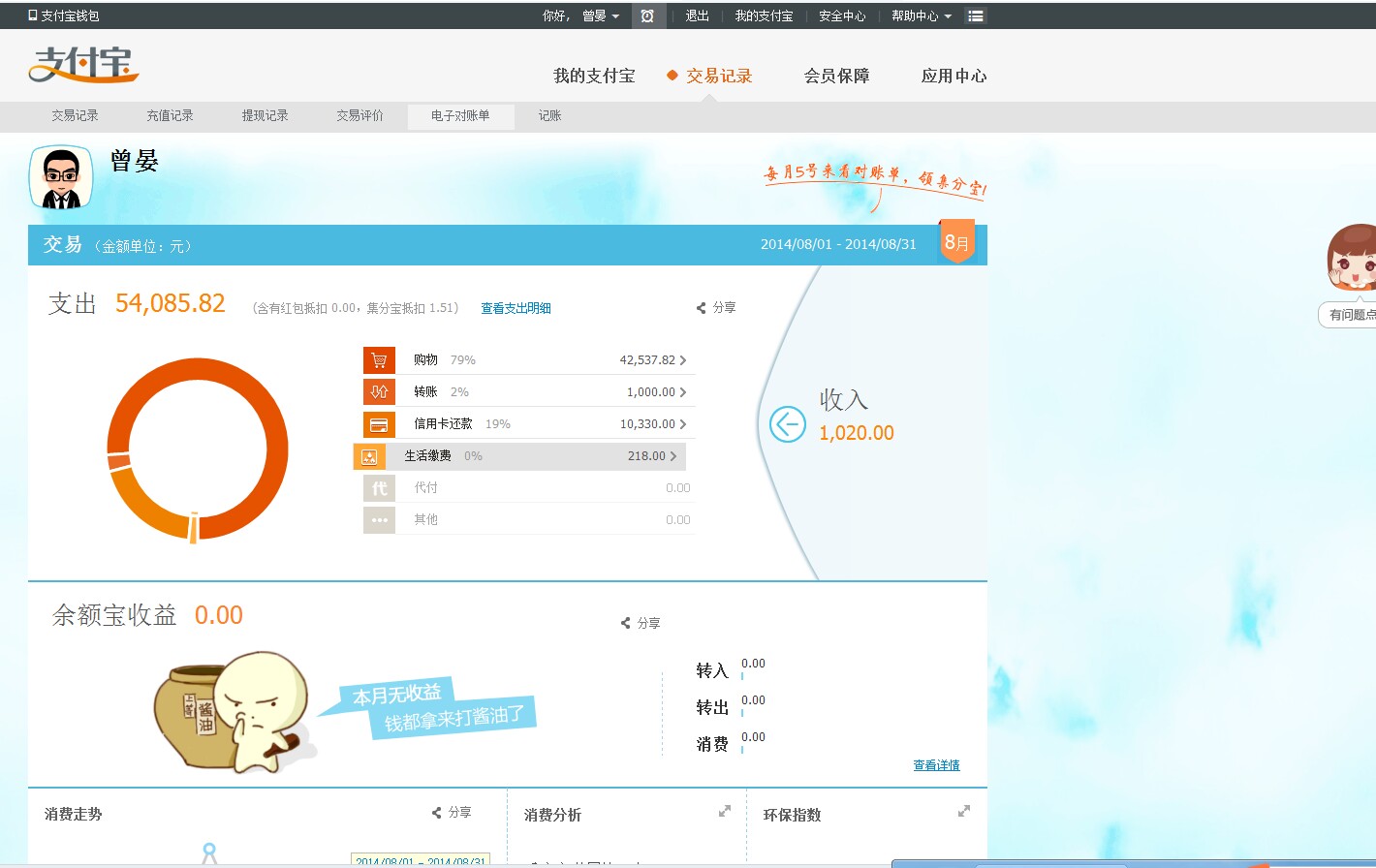The image size is (1376, 868).
Task: Click the 其他 row label
Action: click(x=425, y=520)
